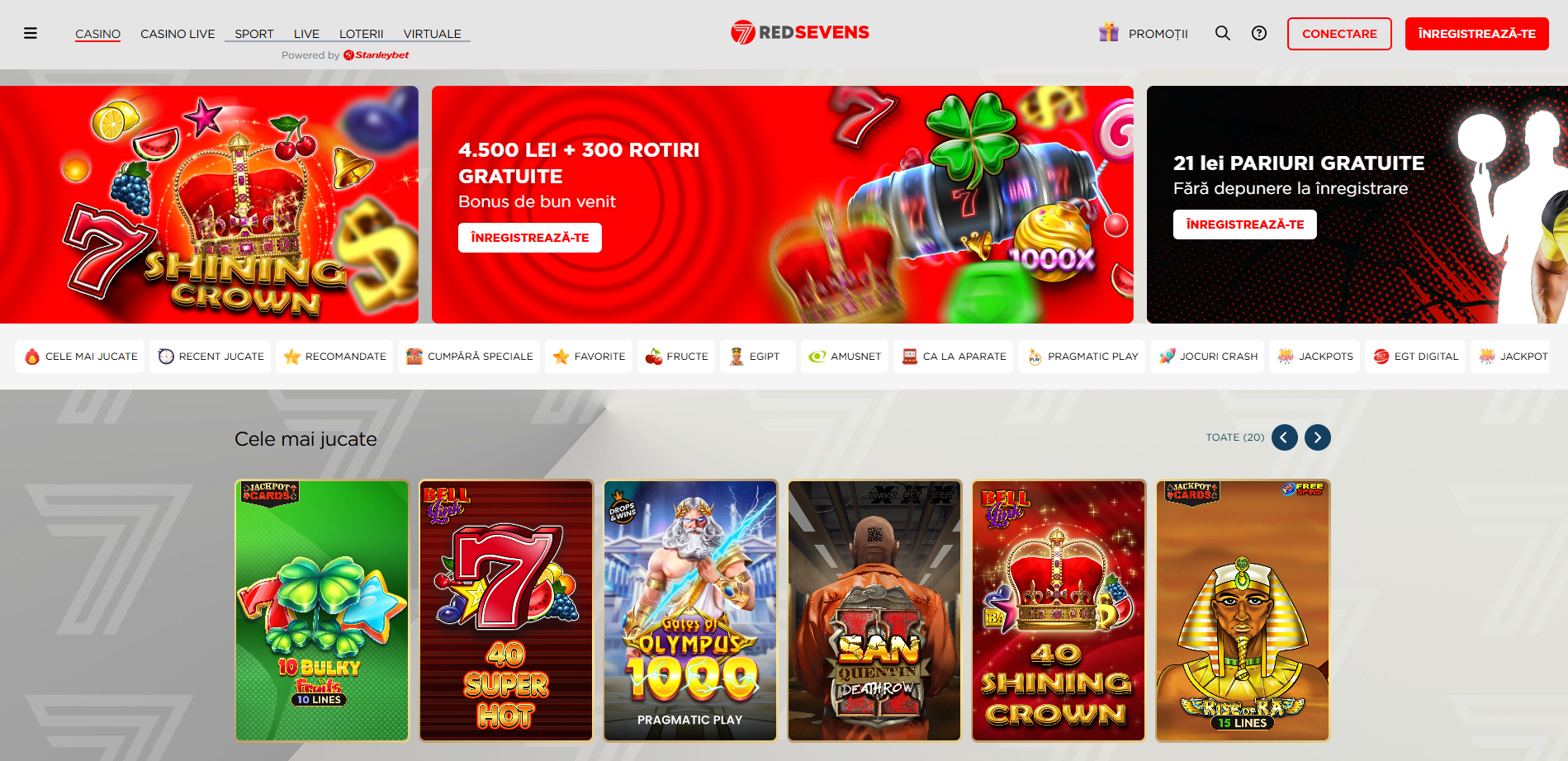Click the header Înregistrează-te button
The width and height of the screenshot is (1568, 761).
[x=1477, y=34]
